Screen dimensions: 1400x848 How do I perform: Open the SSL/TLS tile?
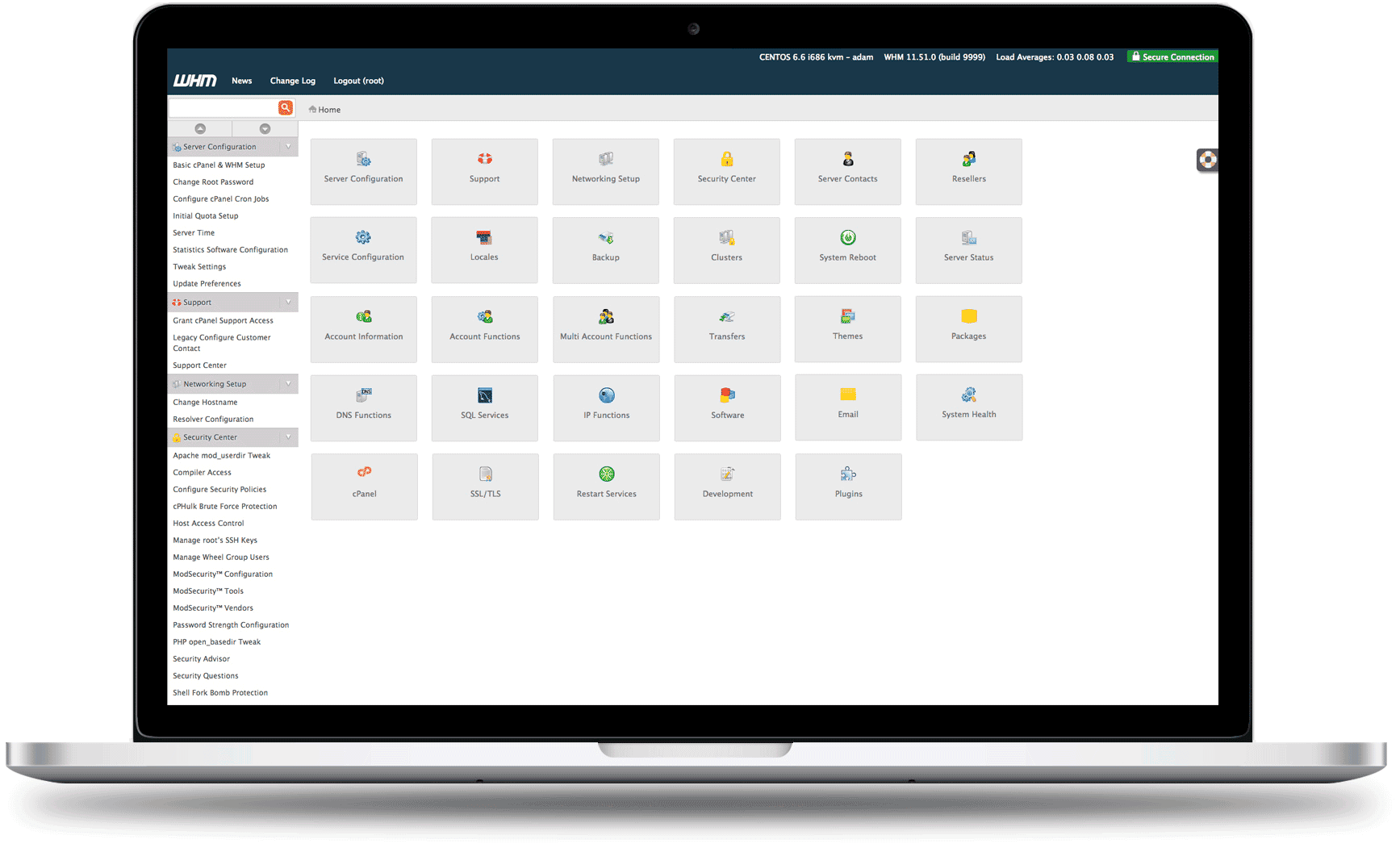tap(485, 487)
